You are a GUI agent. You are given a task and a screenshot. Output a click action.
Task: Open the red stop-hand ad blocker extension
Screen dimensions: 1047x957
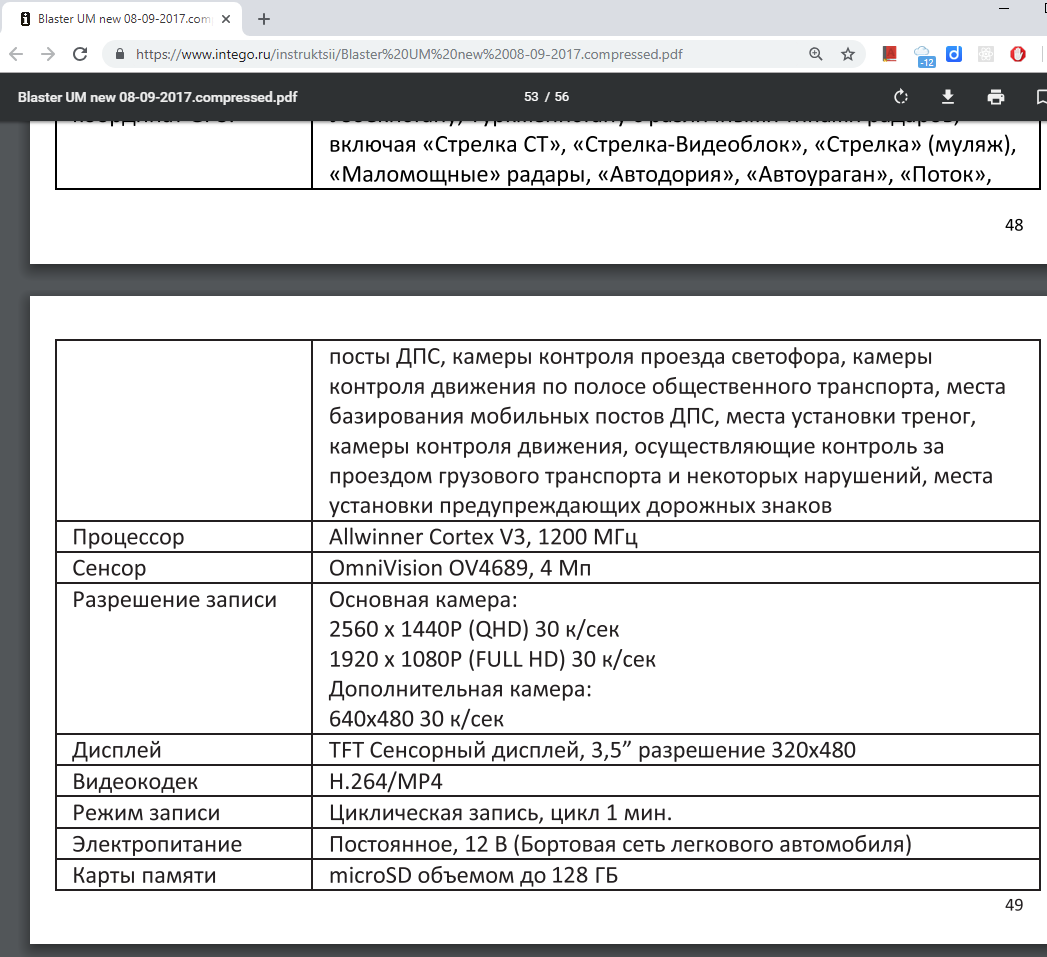(1018, 54)
